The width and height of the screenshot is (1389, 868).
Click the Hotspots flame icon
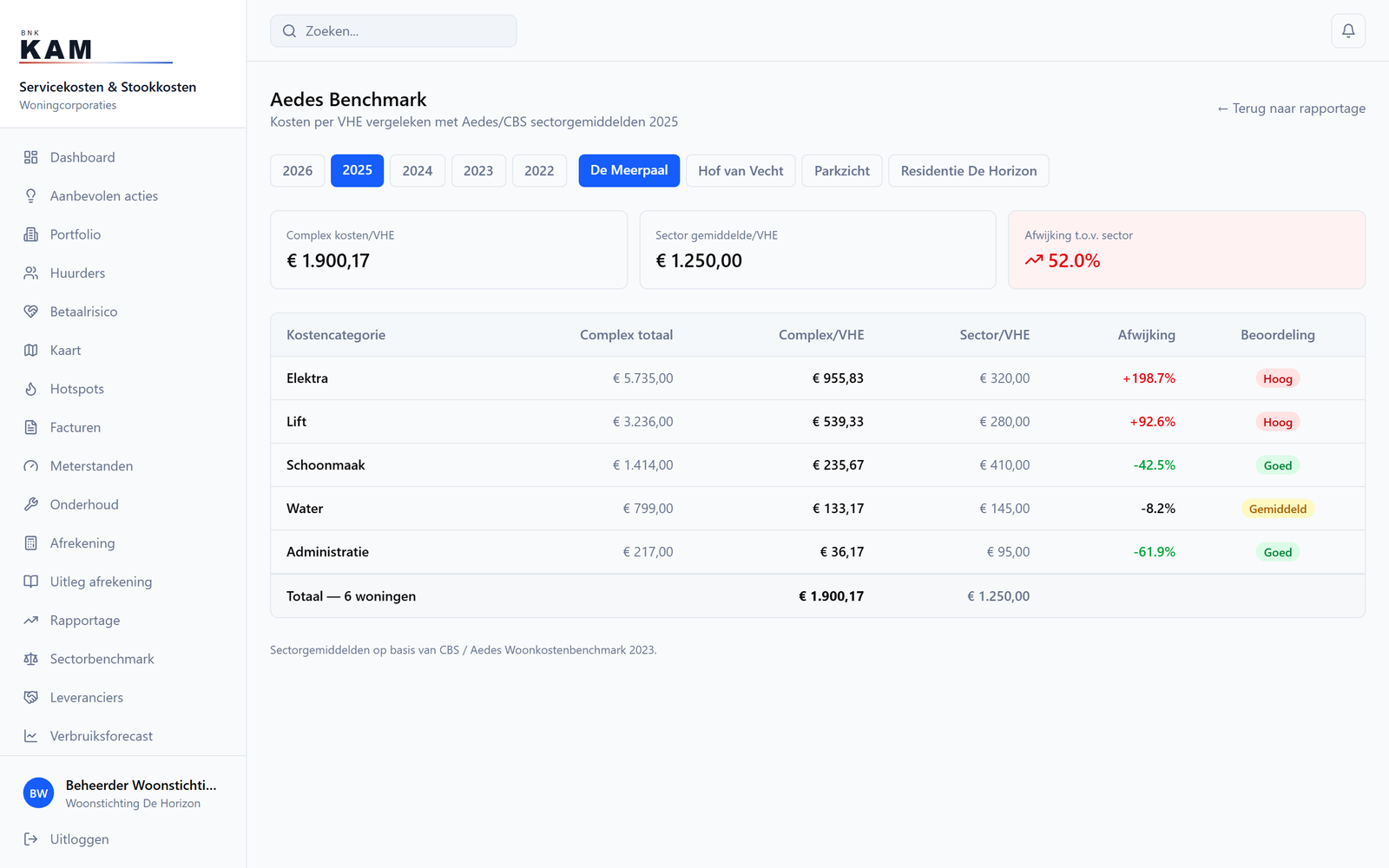31,389
